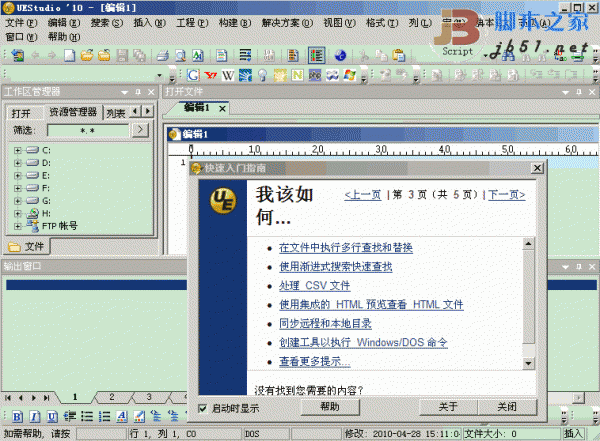This screenshot has width=600, height=441.
Task: Switch to the 资源管理器 tab
Action: (73, 112)
